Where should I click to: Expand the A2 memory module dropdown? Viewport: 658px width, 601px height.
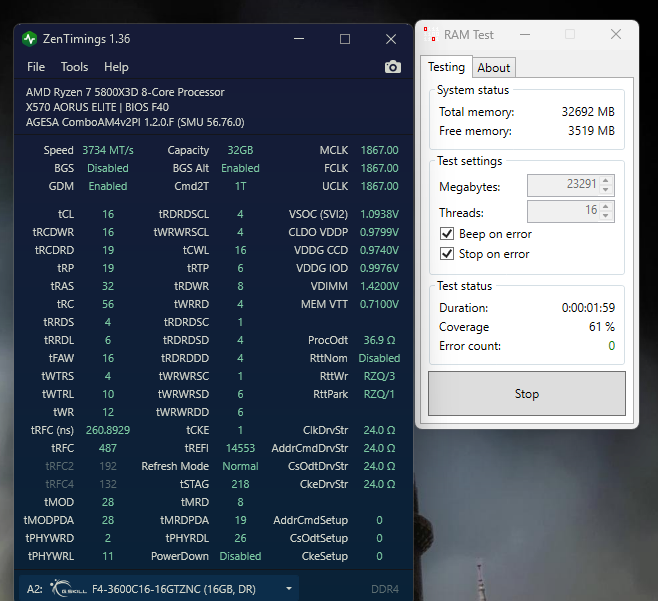(x=289, y=589)
